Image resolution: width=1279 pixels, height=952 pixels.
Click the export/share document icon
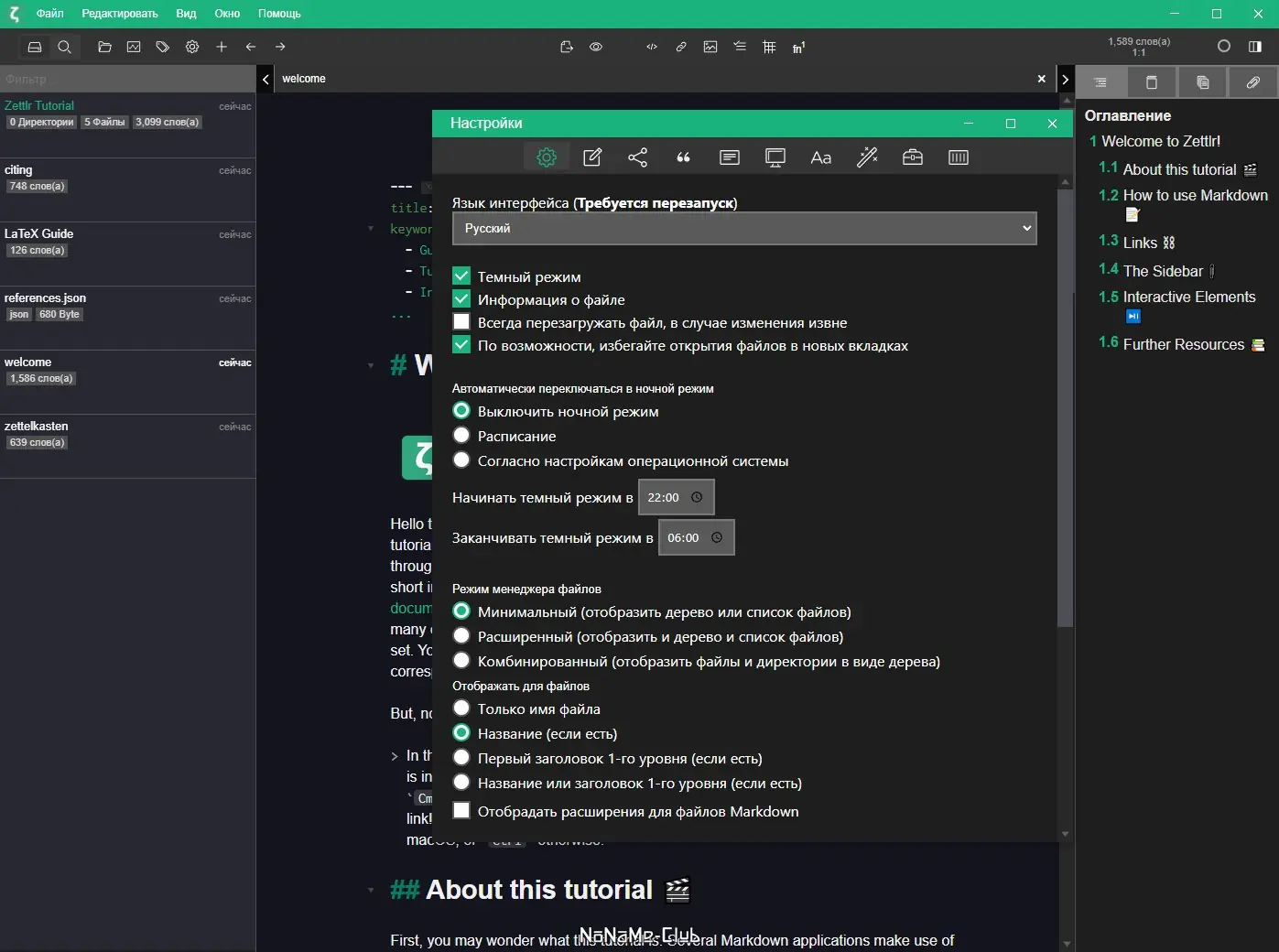(567, 47)
